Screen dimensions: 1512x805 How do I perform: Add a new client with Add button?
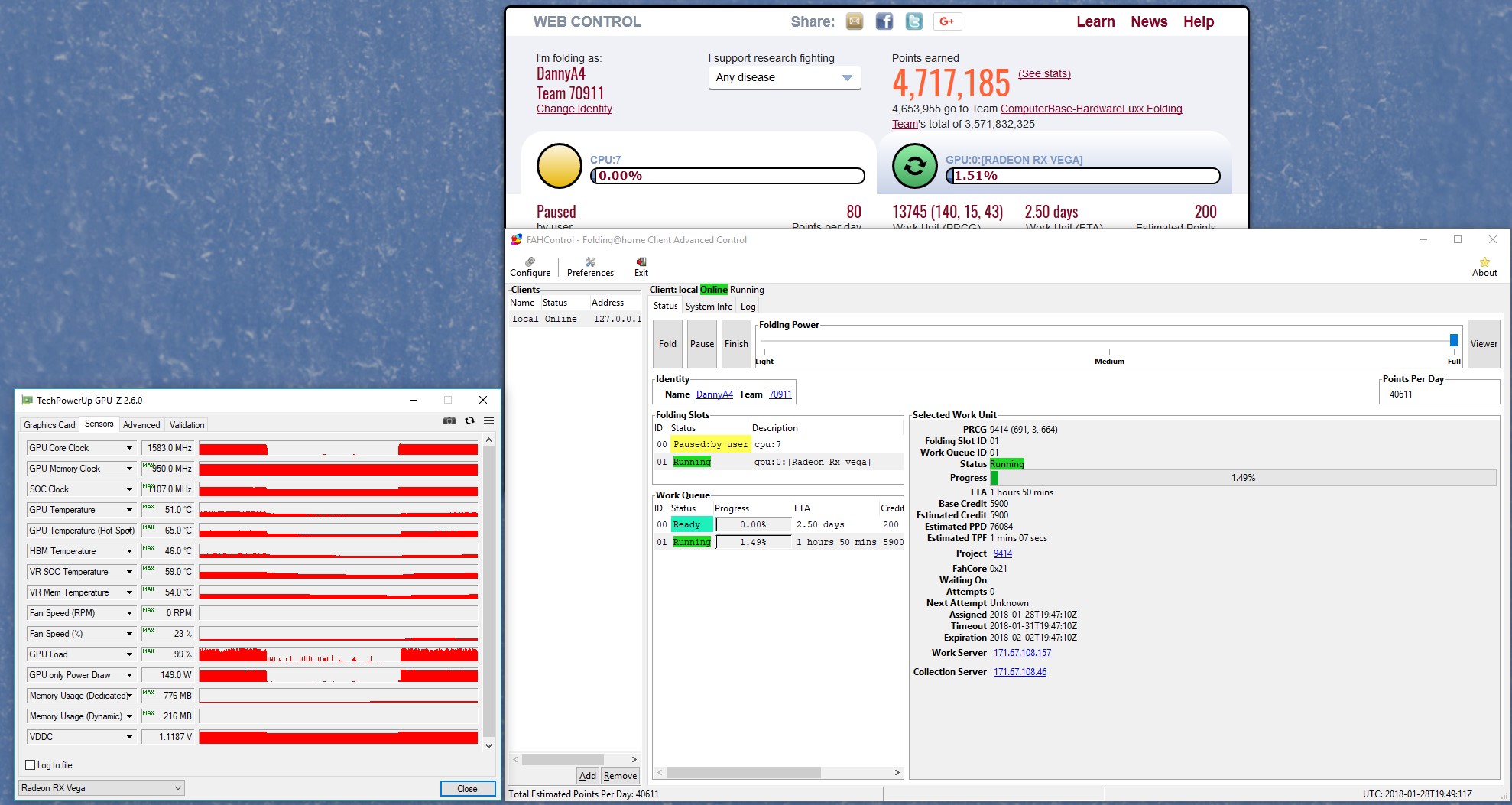click(x=588, y=776)
